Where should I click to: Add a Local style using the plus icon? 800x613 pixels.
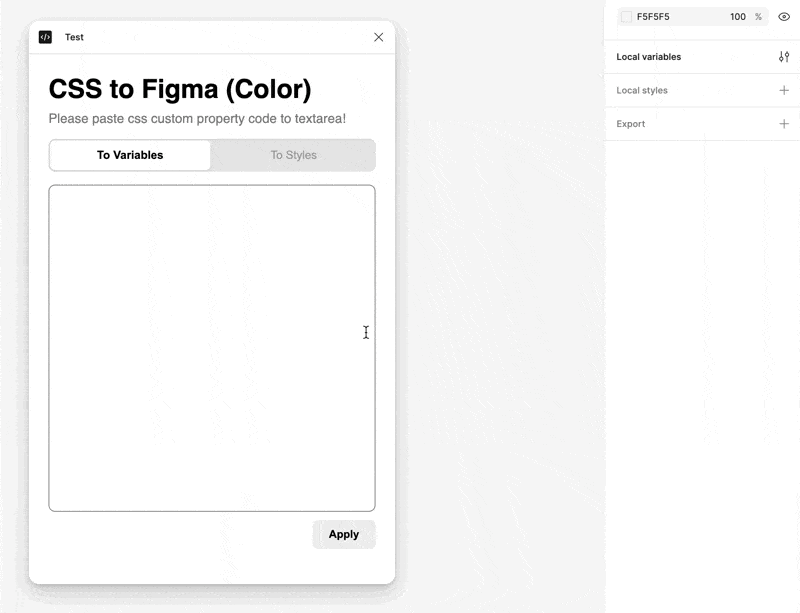pos(785,90)
